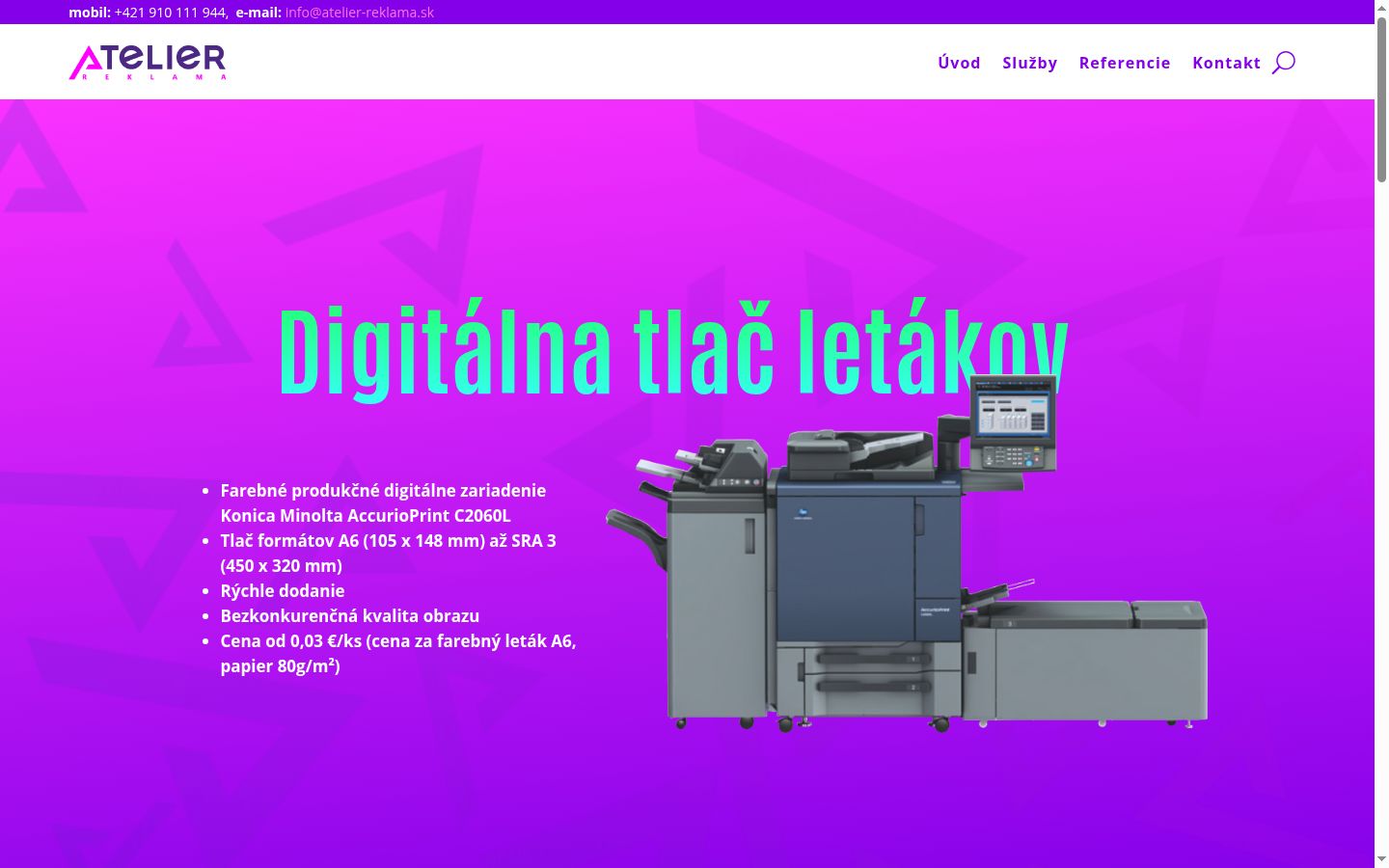Screen dimensions: 1389x868
Task: Click the Konica Minolta printer image
Action: pyautogui.click(x=907, y=554)
